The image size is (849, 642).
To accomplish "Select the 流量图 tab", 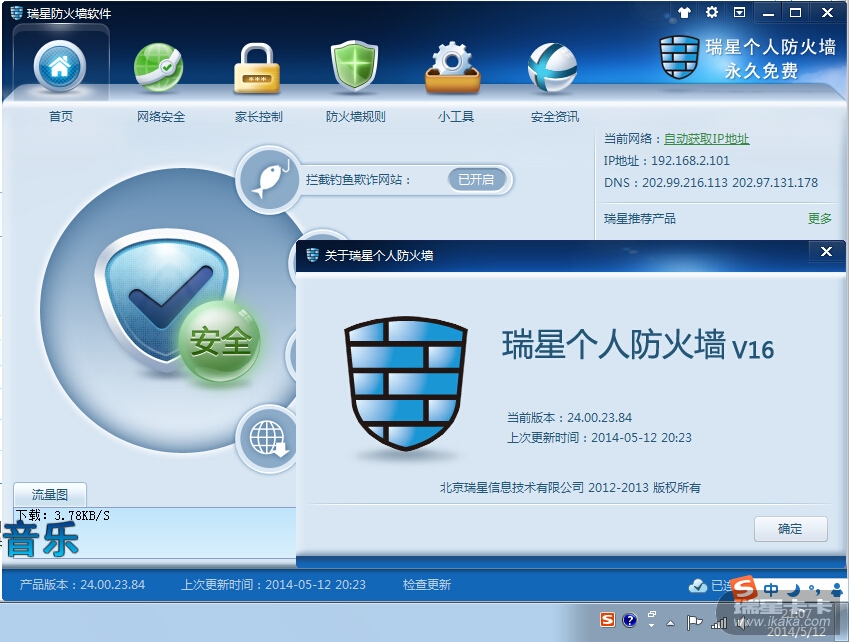I will point(50,494).
